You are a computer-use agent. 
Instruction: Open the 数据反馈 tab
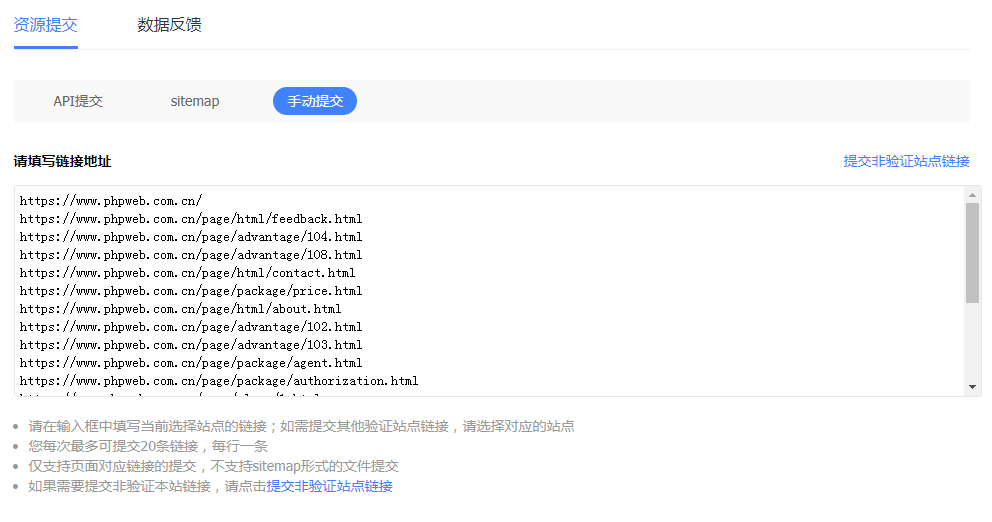169,25
